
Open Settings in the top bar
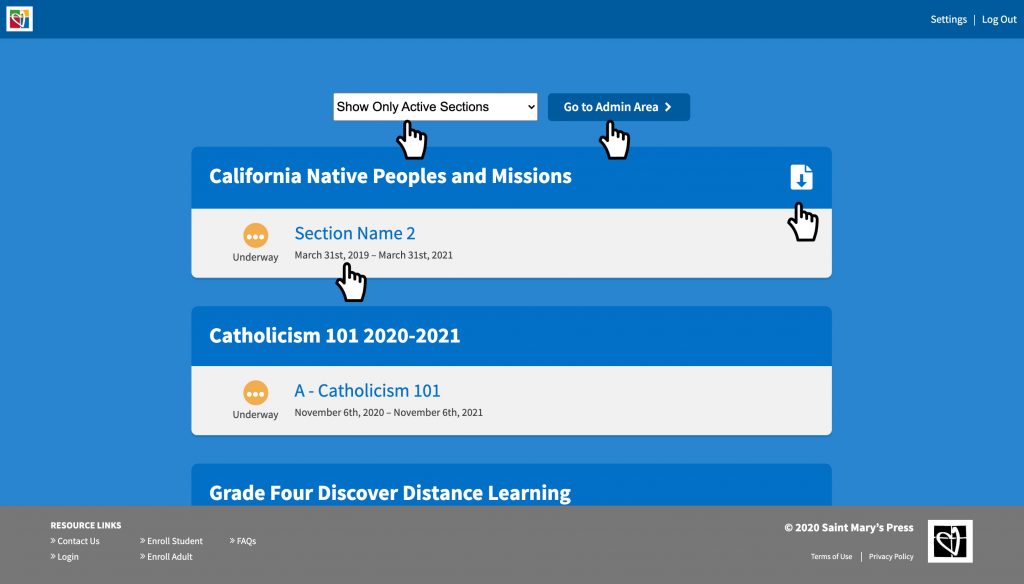tap(948, 20)
